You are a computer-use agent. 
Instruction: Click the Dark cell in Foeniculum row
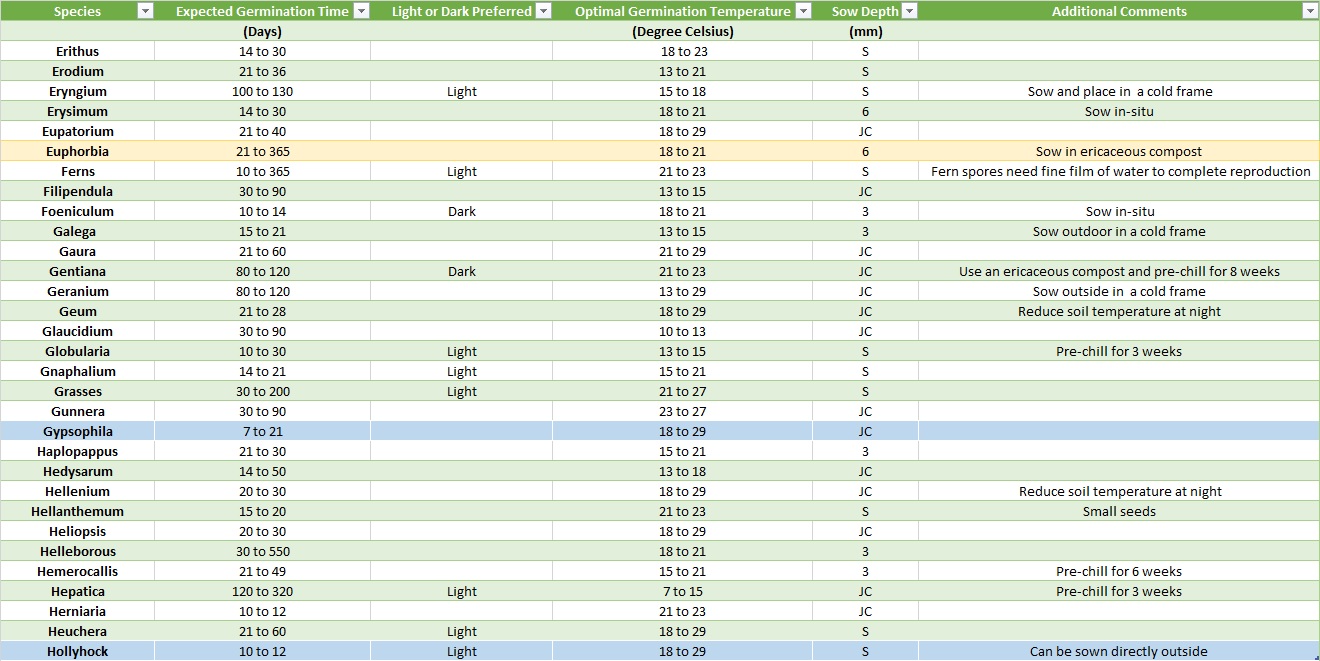[x=461, y=211]
